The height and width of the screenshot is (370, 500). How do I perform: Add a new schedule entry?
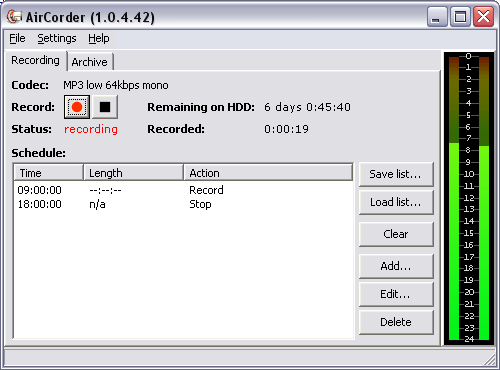tap(396, 266)
